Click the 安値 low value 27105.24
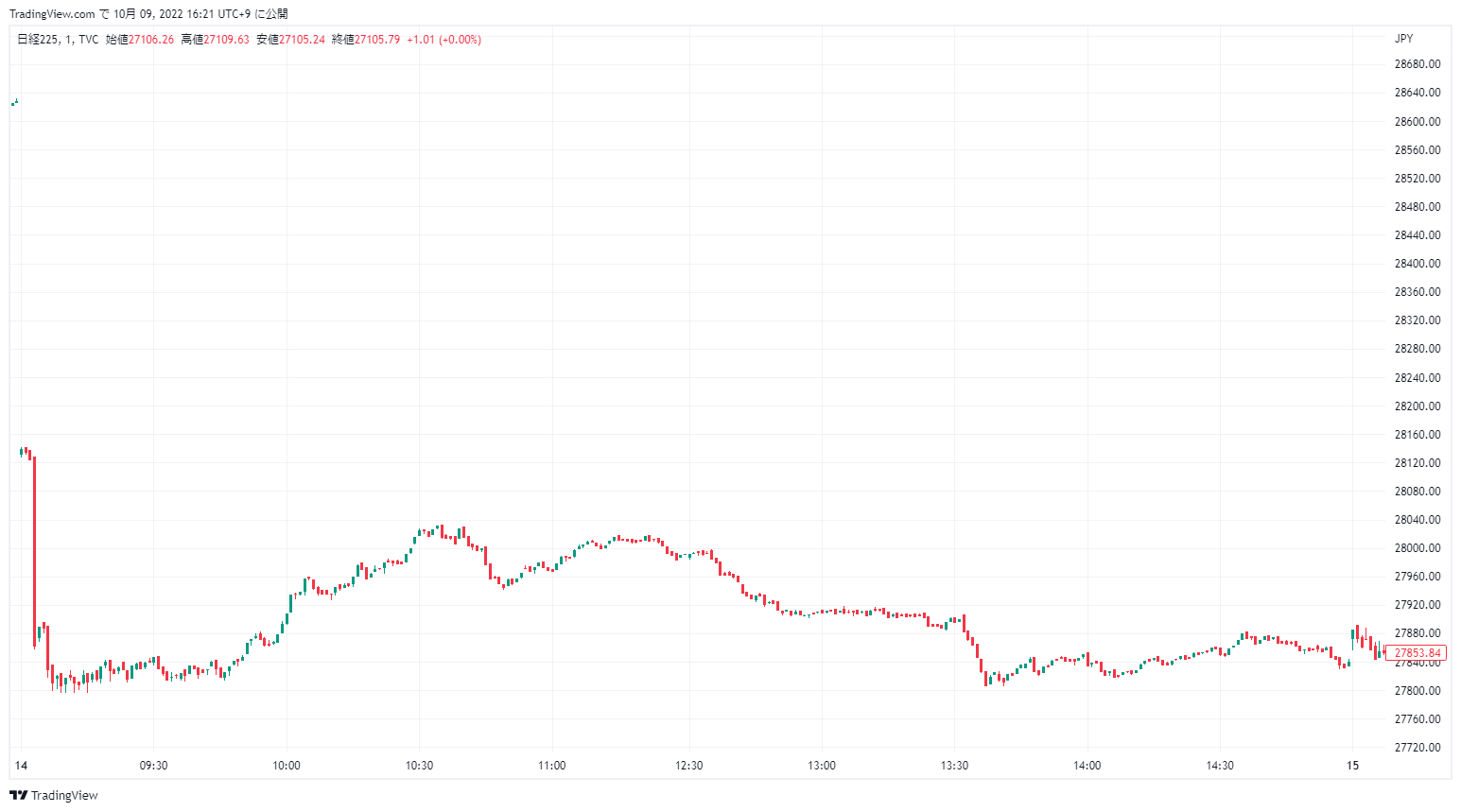Viewport: 1461px width, 812px height. click(x=302, y=40)
